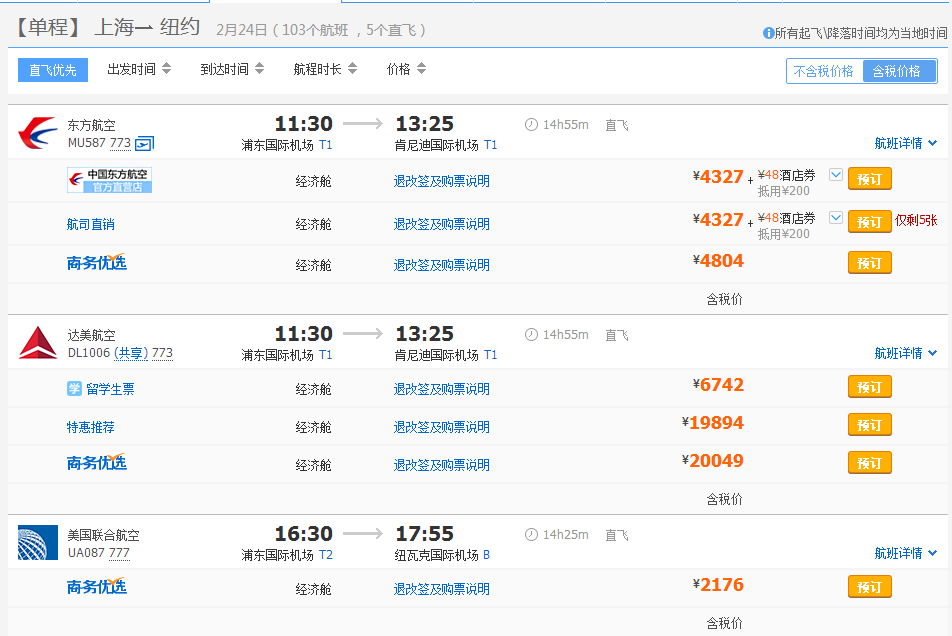Click the info icon beside 所有起飞\降落时间 notice
The height and width of the screenshot is (636, 952).
(x=768, y=33)
